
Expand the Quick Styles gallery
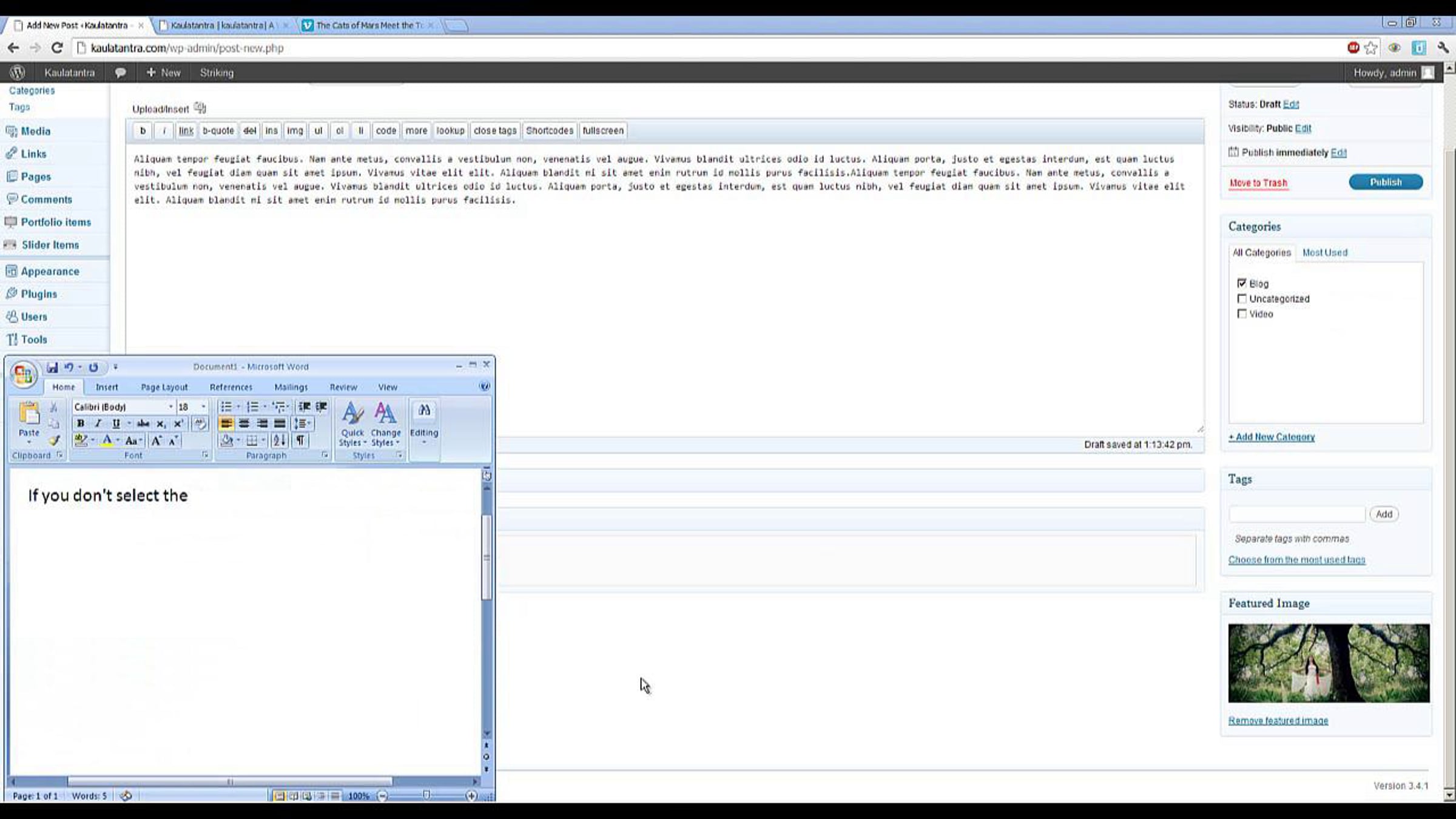[352, 424]
